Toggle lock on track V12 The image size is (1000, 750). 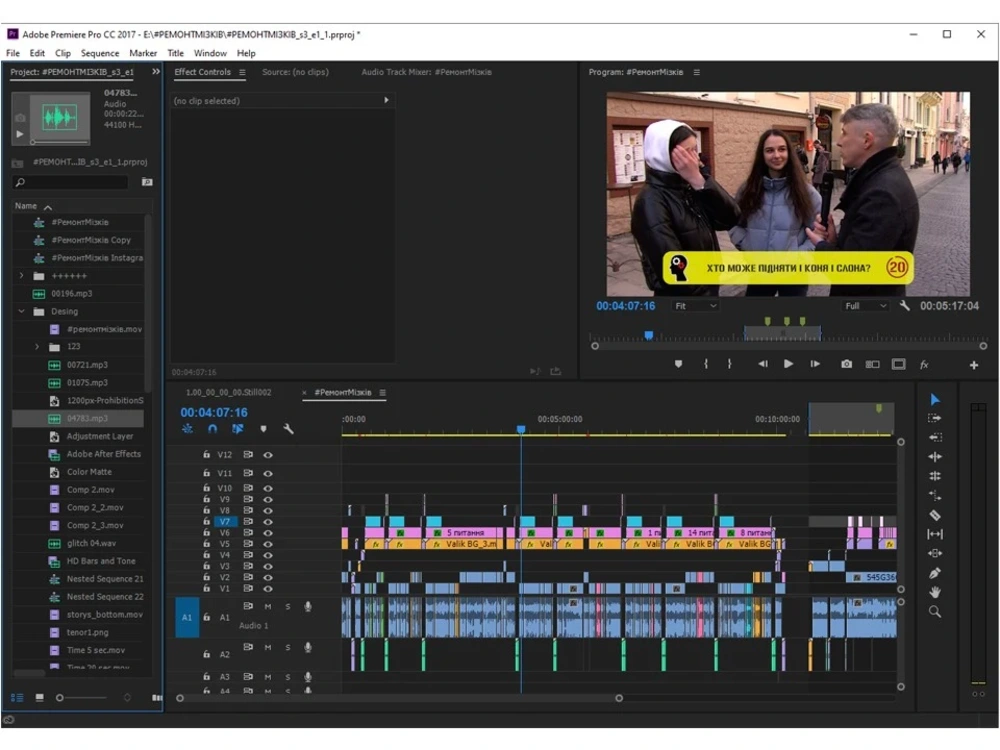pos(207,455)
